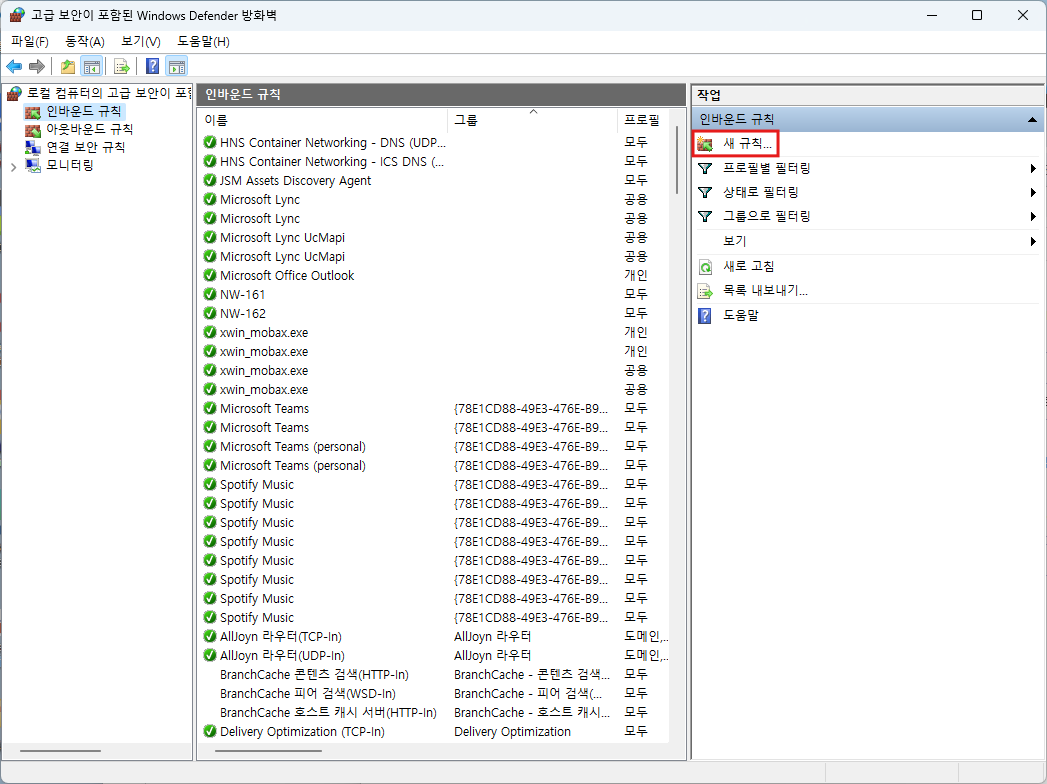Open the 보기(V) menu
Image resolution: width=1047 pixels, height=784 pixels.
coord(141,41)
